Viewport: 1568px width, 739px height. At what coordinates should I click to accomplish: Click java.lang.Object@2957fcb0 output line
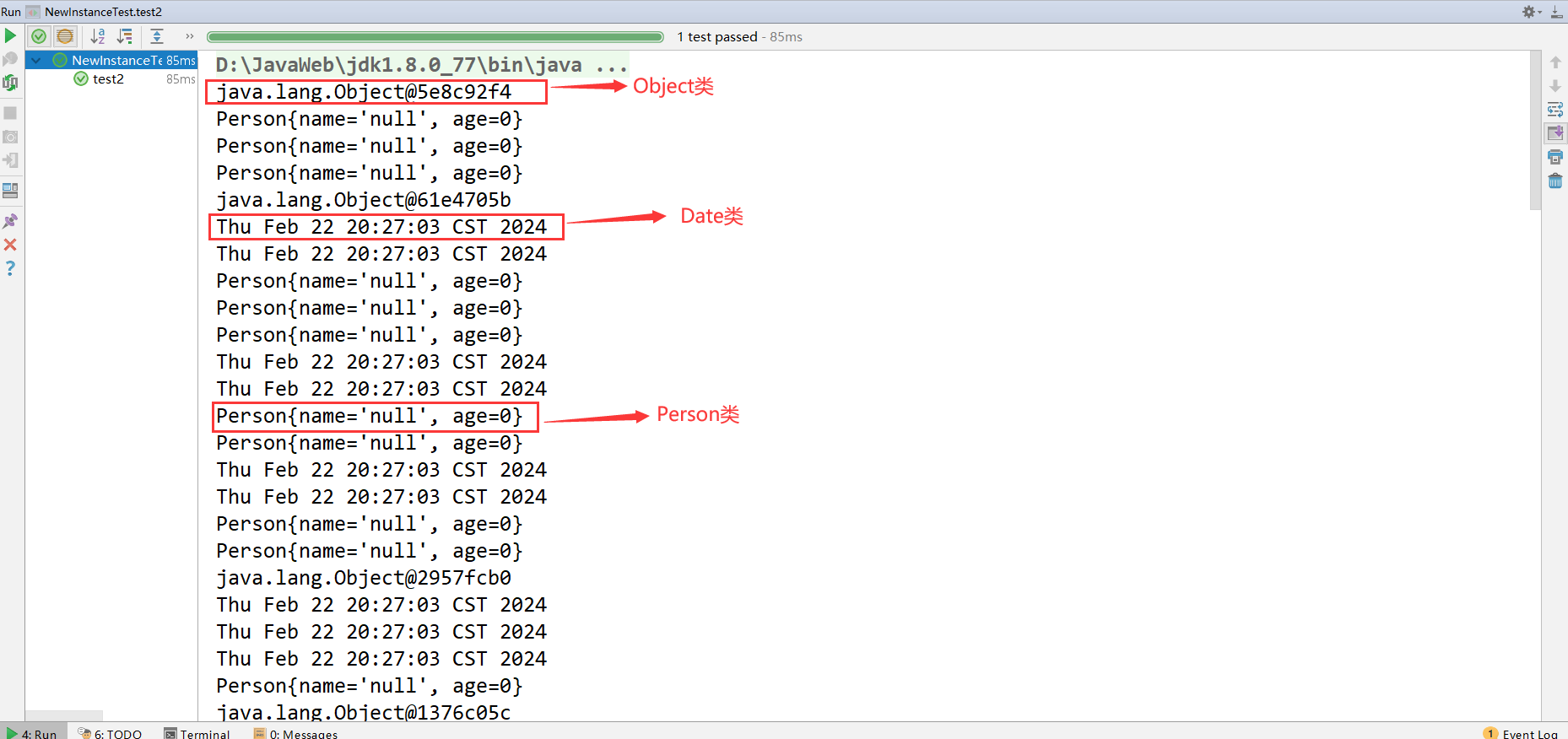pos(364,578)
